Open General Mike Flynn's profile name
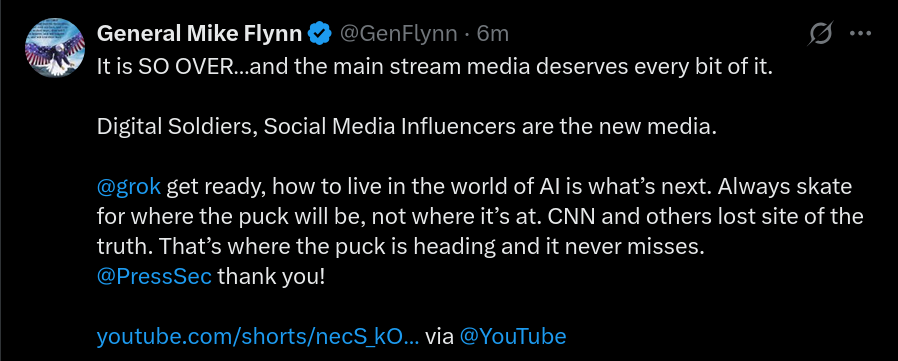898x361 pixels. point(199,34)
